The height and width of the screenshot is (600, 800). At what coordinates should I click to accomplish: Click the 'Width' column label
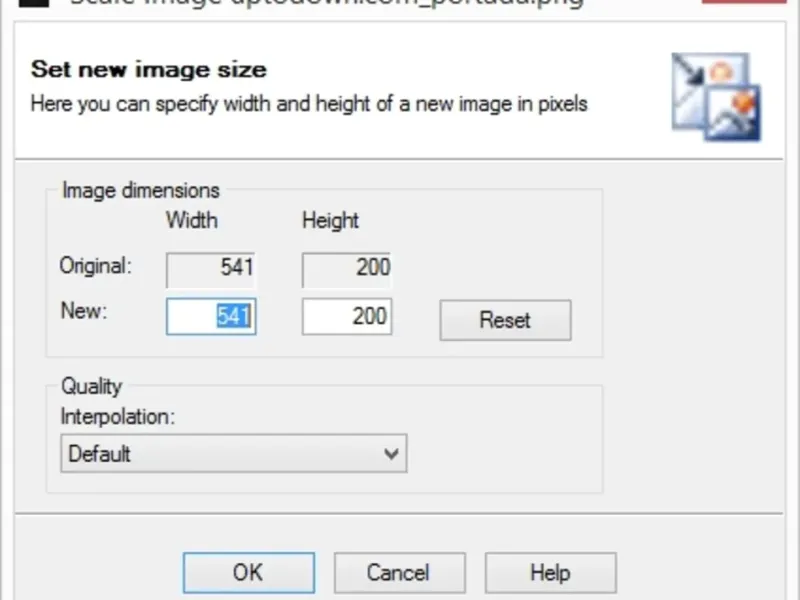pyautogui.click(x=192, y=220)
